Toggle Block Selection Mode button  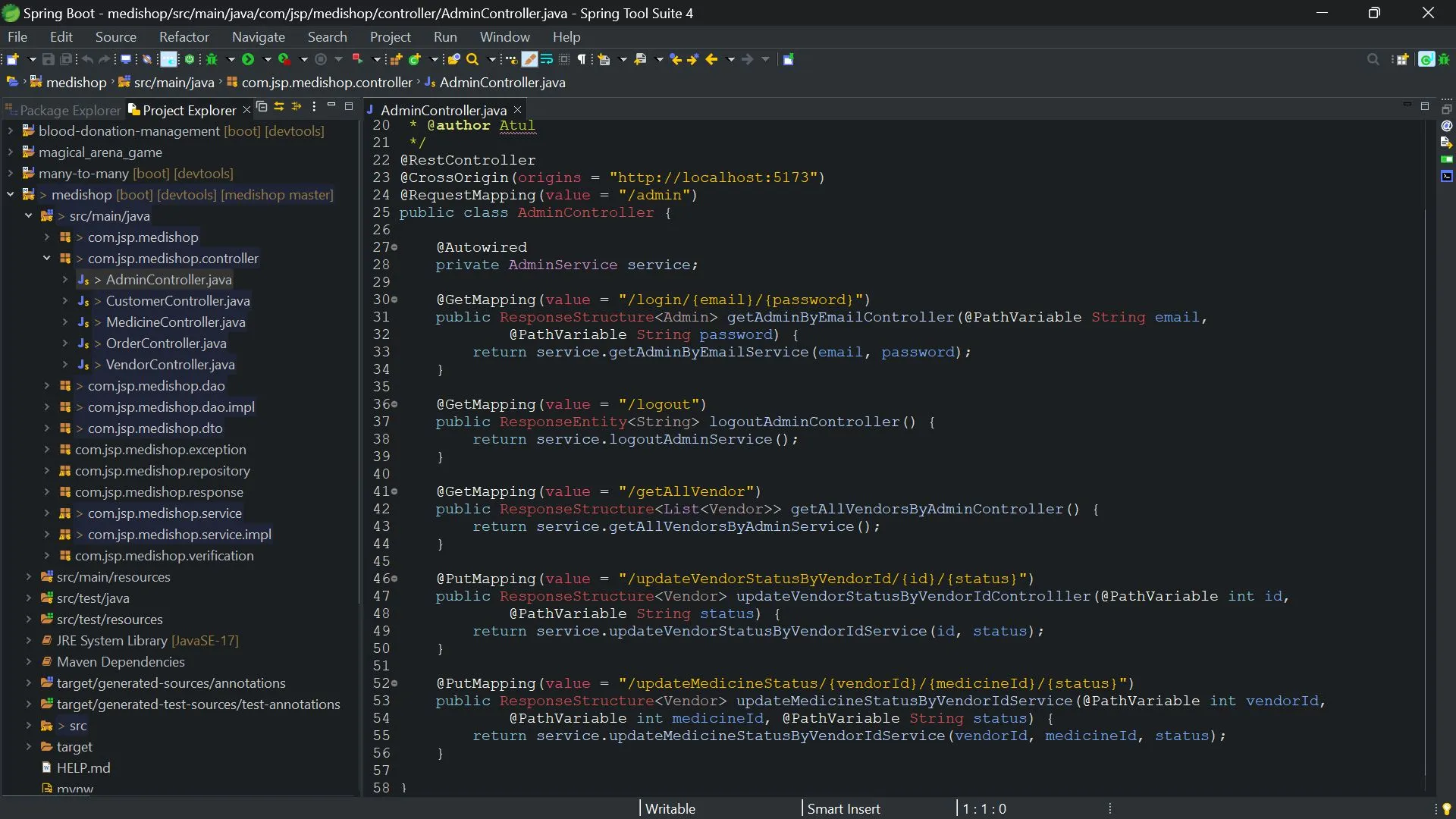click(564, 59)
